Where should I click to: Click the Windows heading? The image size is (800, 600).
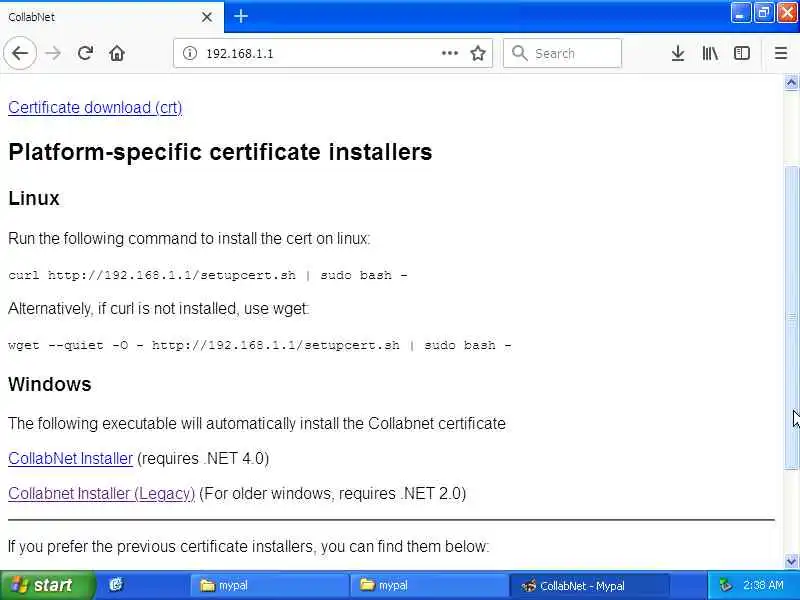[49, 384]
